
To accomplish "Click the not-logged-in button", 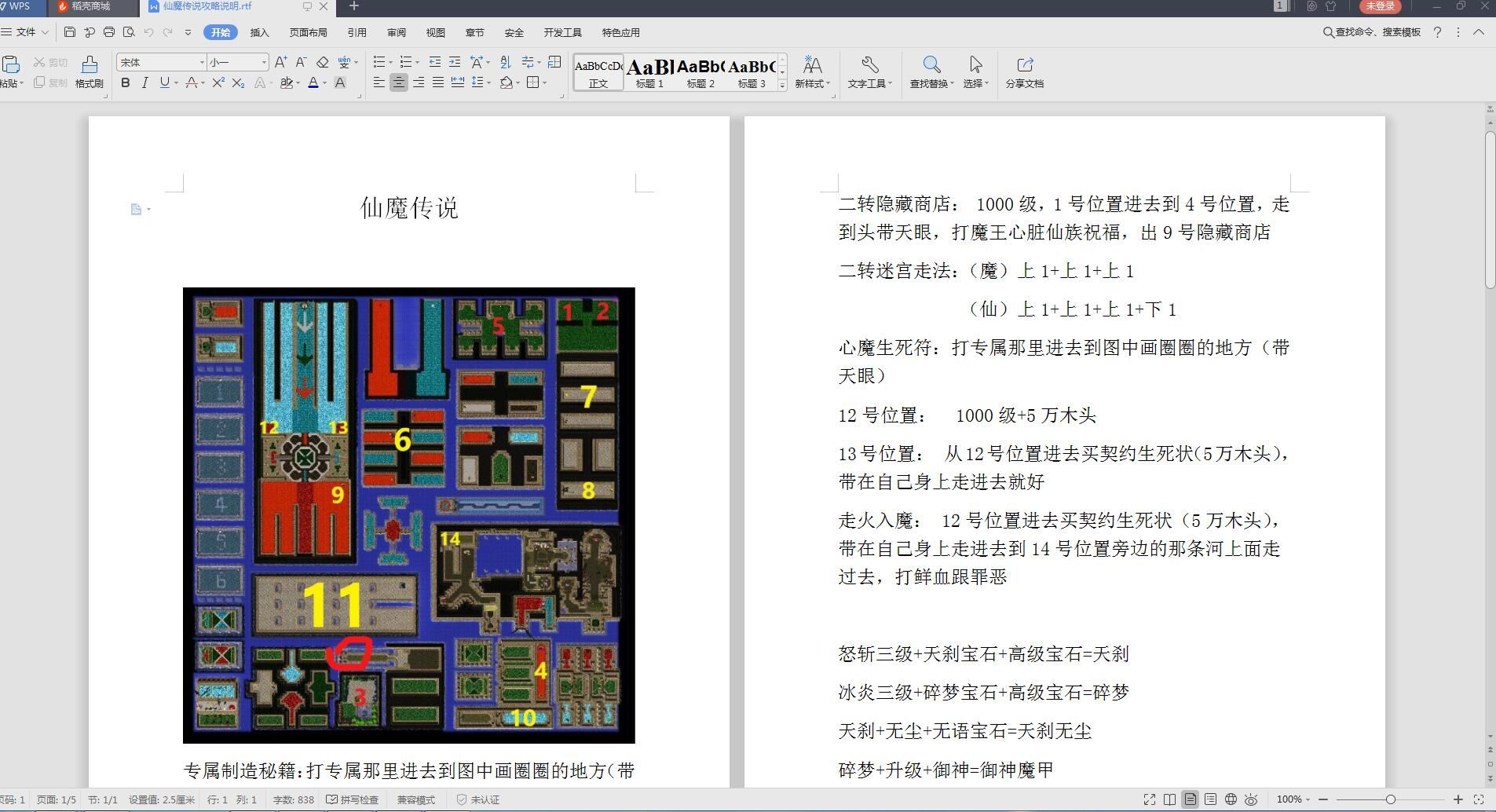I will [x=1380, y=6].
